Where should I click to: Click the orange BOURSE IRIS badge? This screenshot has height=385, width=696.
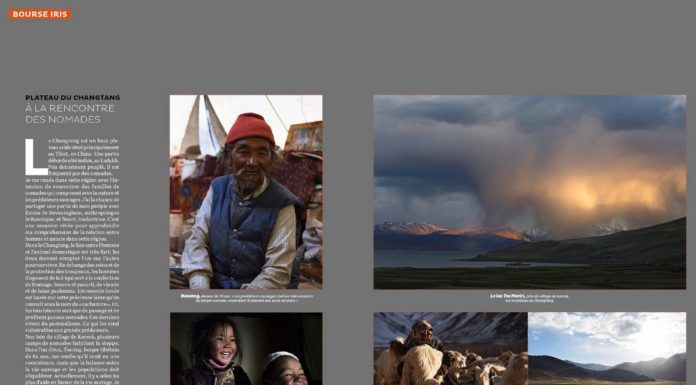pos(40,14)
